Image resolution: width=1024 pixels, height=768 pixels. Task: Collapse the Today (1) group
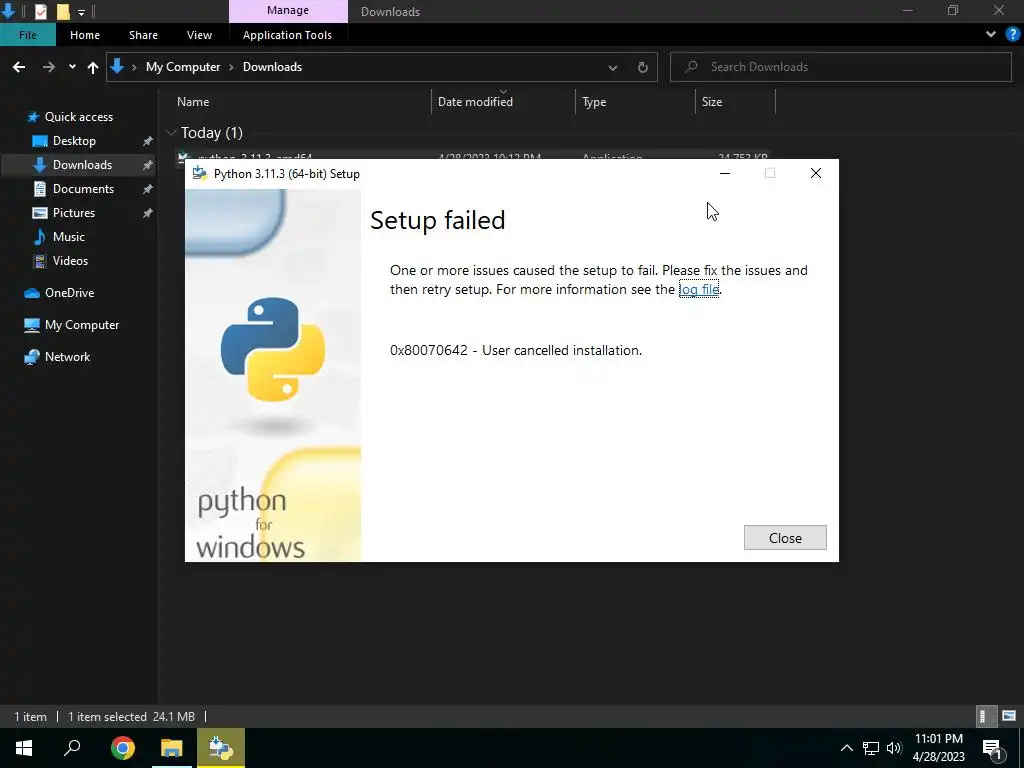(x=171, y=133)
